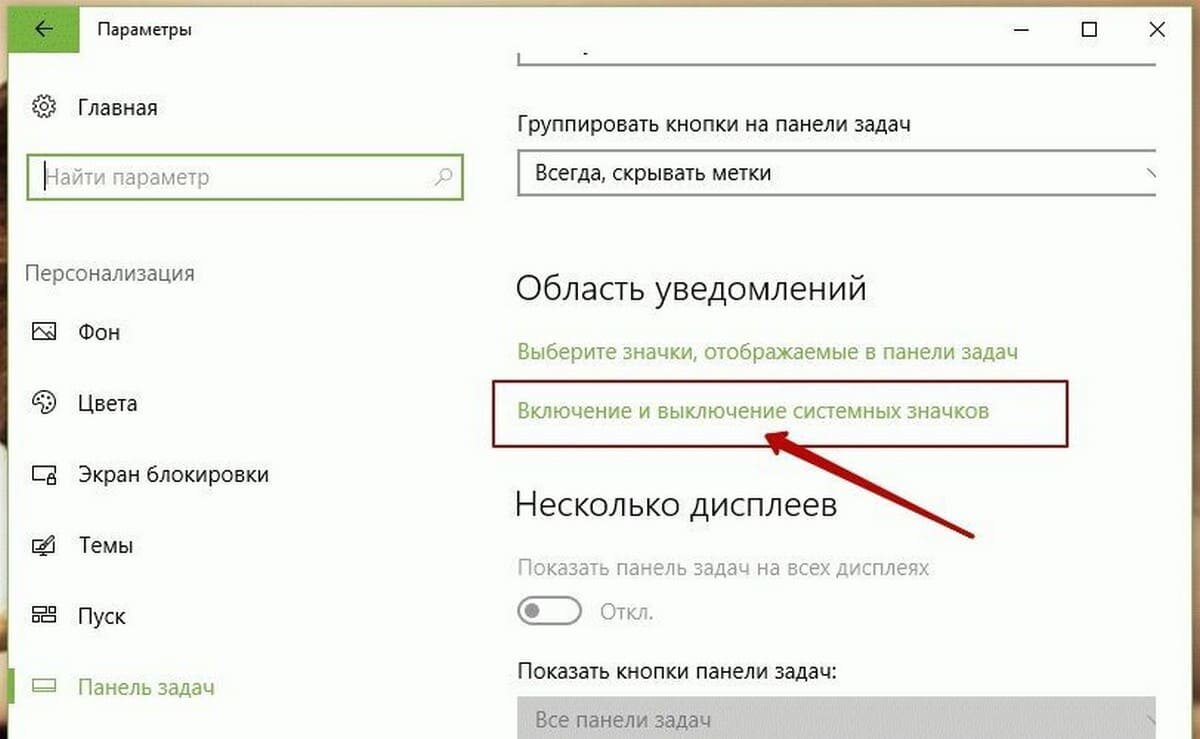Click the back arrow icon
Image resolution: width=1200 pixels, height=739 pixels.
click(42, 29)
